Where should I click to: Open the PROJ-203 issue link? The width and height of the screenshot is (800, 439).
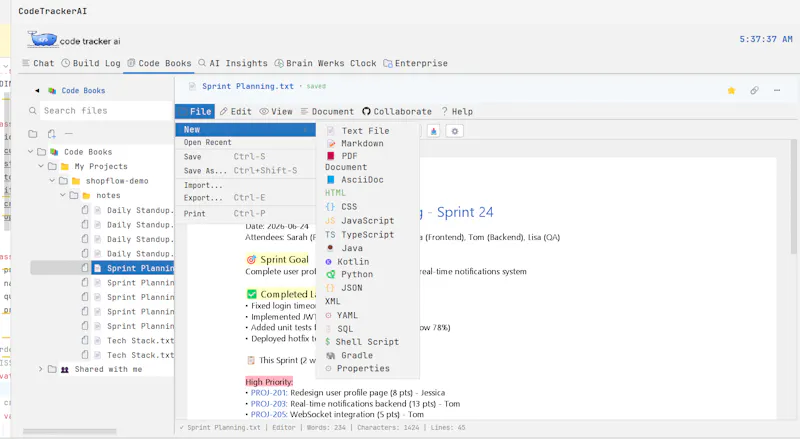[x=269, y=404]
